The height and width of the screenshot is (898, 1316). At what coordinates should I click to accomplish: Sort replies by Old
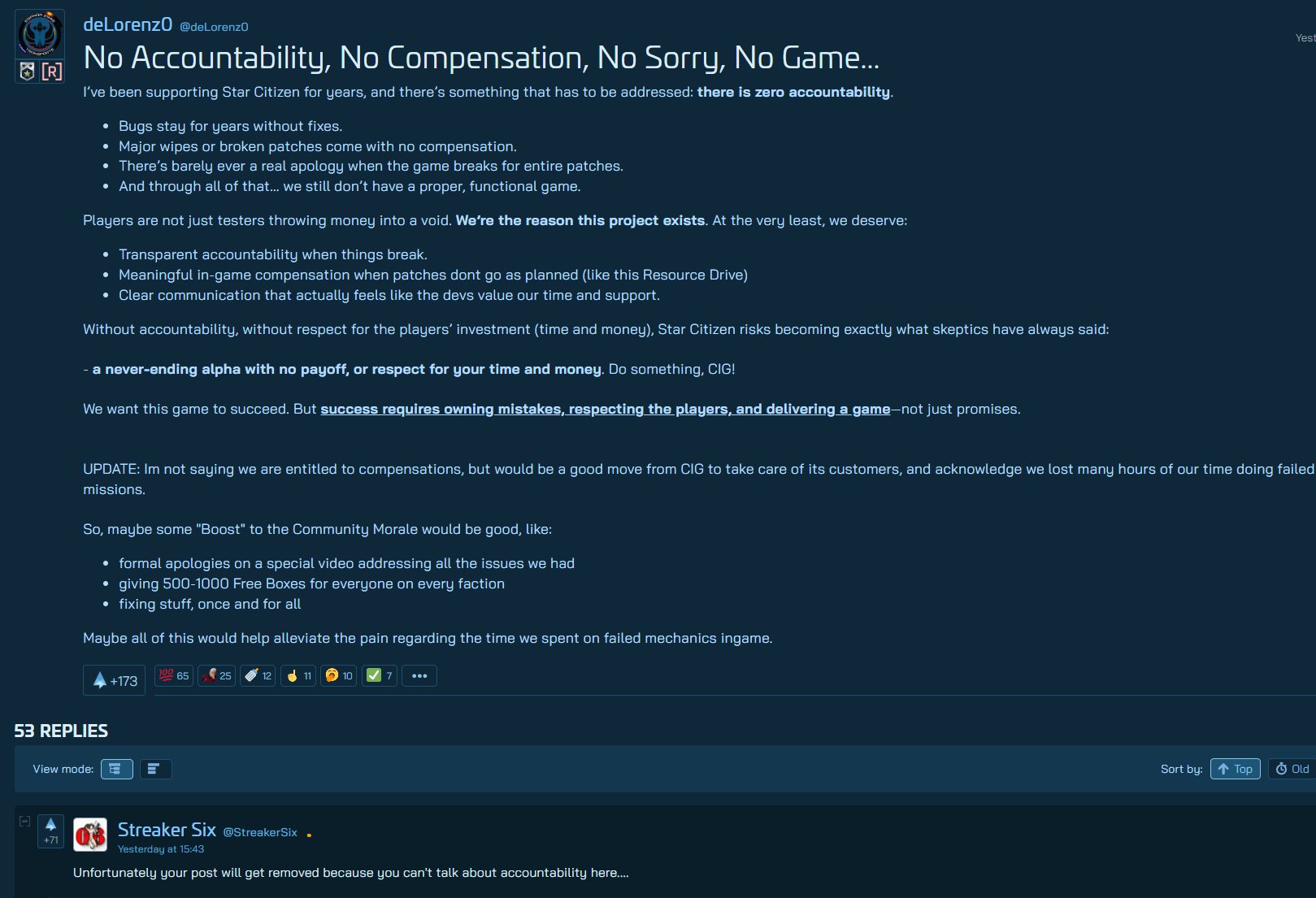click(x=1292, y=769)
